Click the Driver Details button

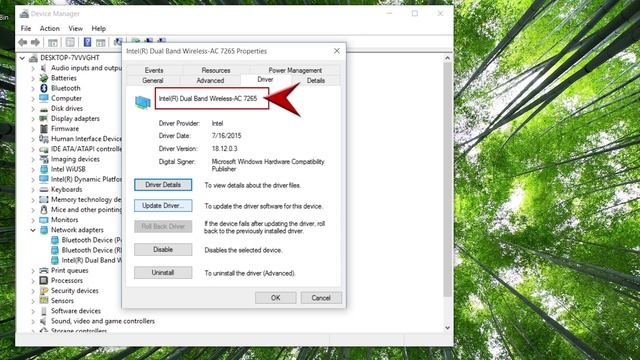click(163, 185)
